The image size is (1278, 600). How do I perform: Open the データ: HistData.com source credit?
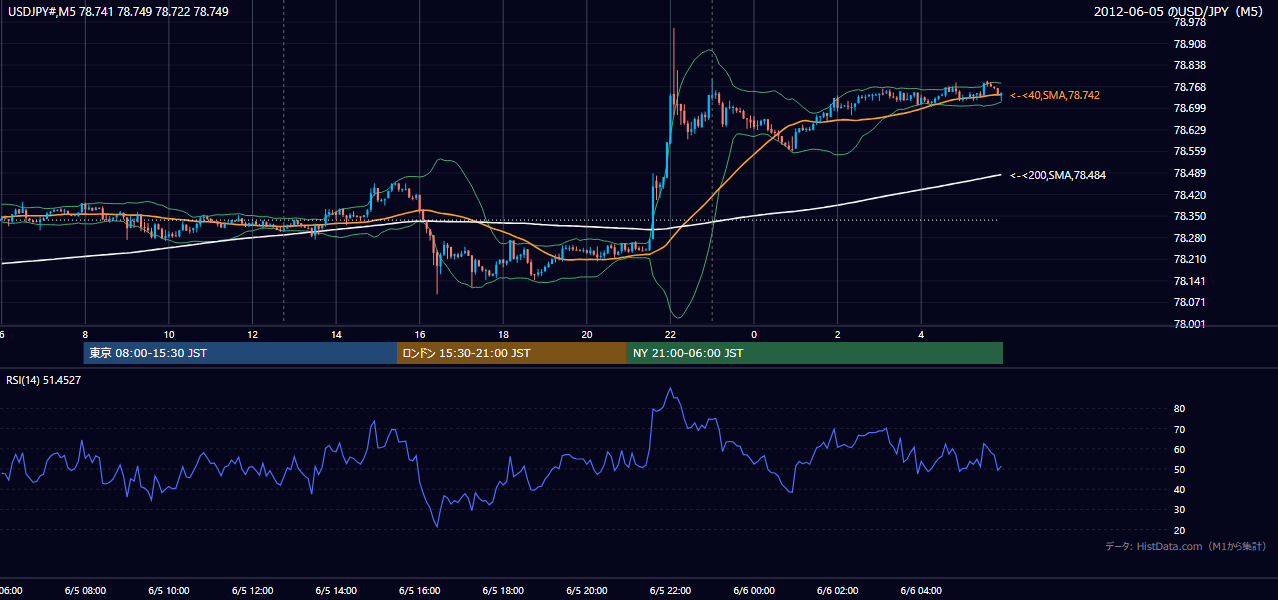click(1186, 546)
